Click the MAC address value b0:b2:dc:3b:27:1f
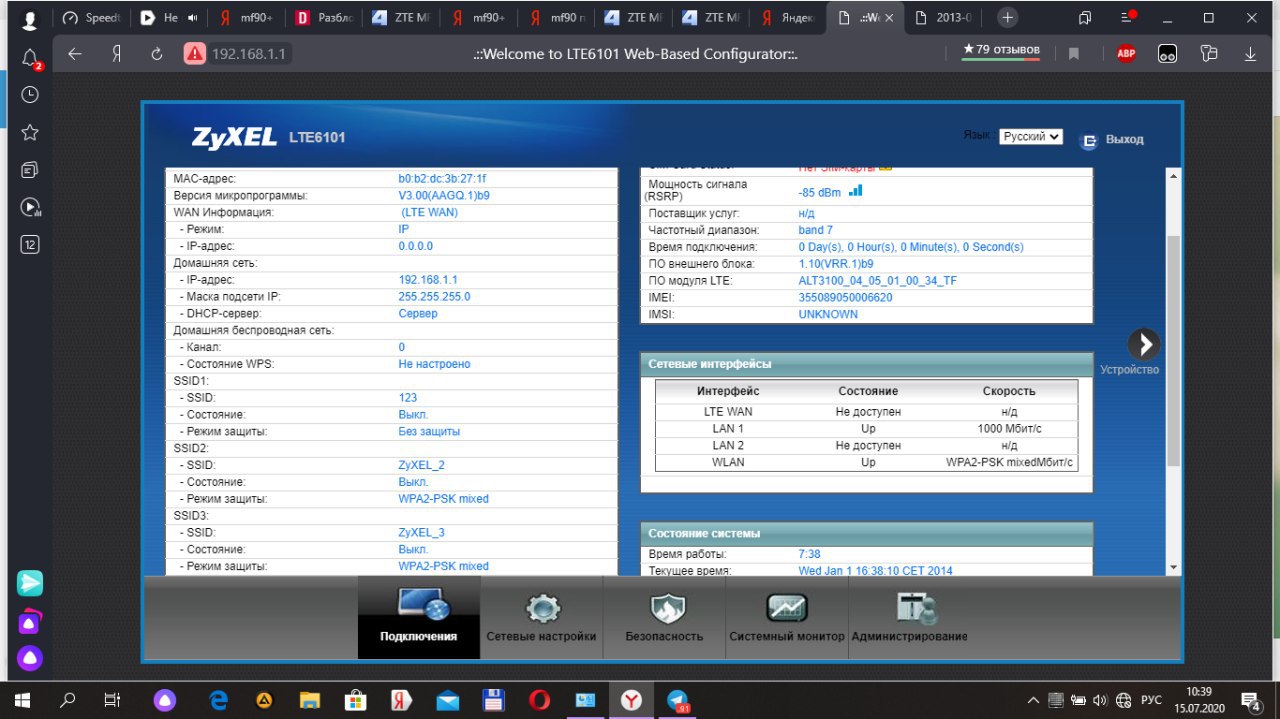The height and width of the screenshot is (719, 1280). coord(442,179)
